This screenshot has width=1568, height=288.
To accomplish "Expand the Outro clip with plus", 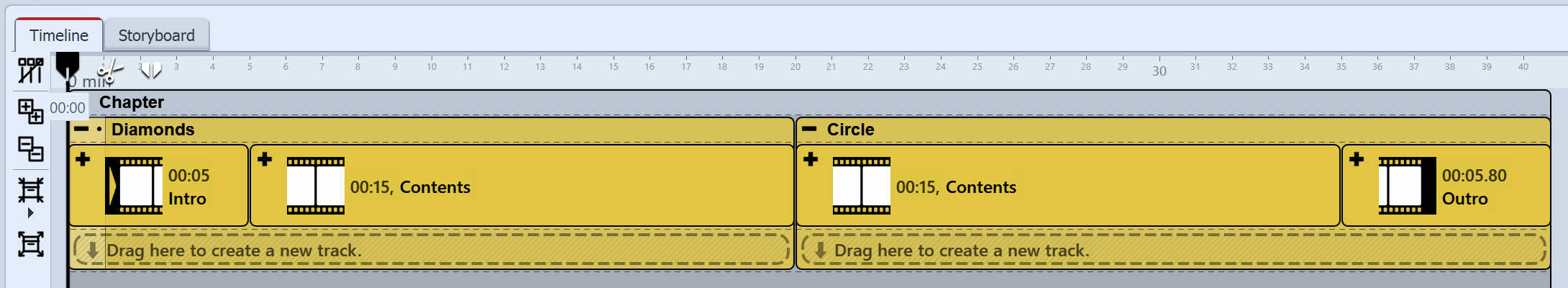I will 1357,159.
